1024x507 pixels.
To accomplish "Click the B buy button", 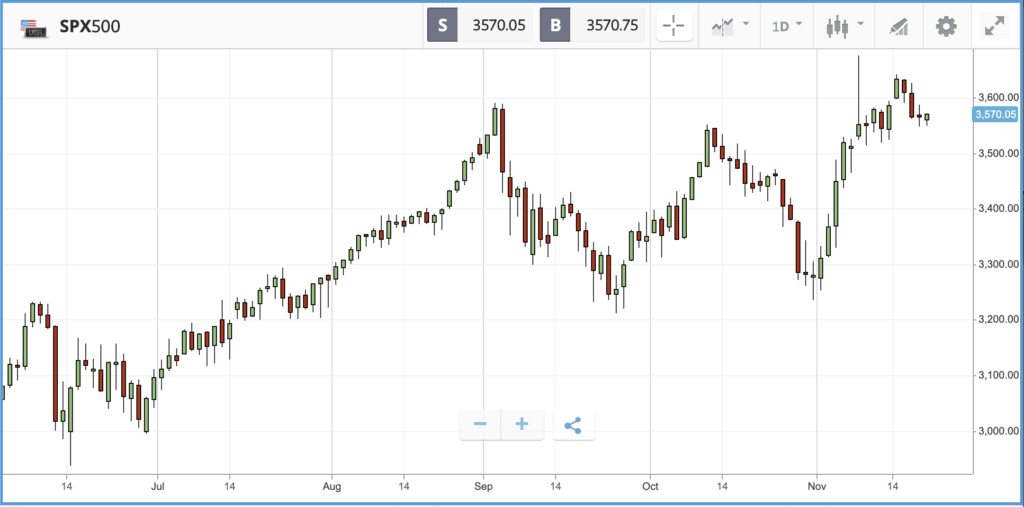I will tap(554, 26).
